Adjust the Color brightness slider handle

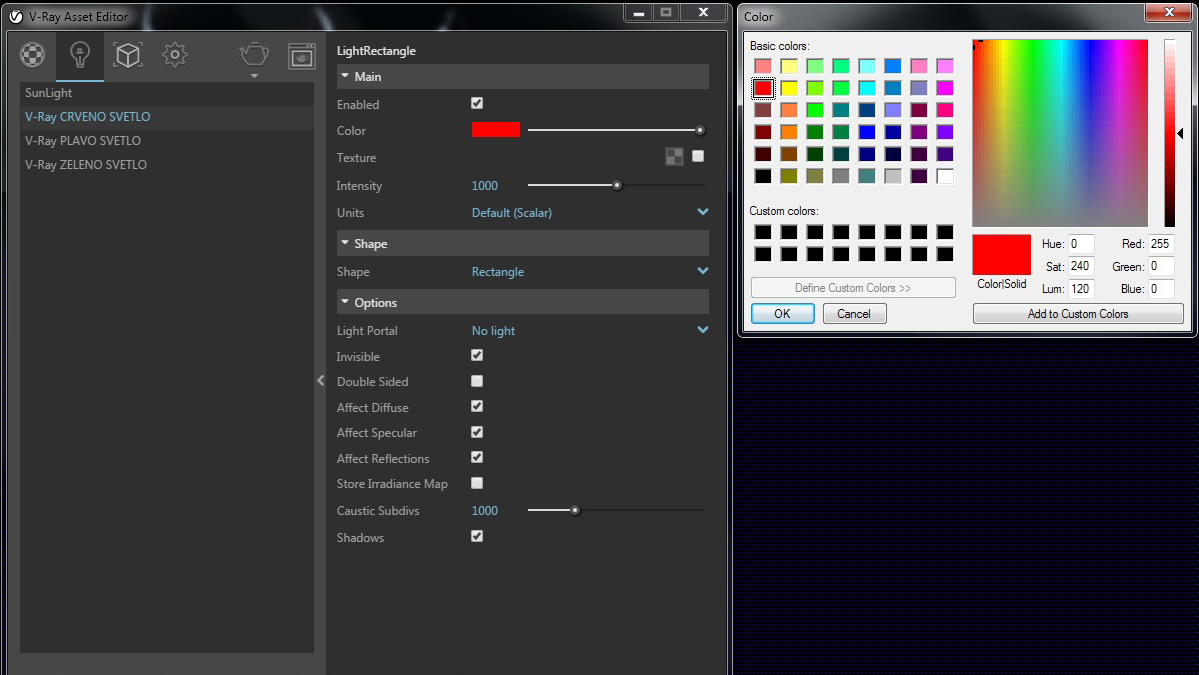coord(700,131)
